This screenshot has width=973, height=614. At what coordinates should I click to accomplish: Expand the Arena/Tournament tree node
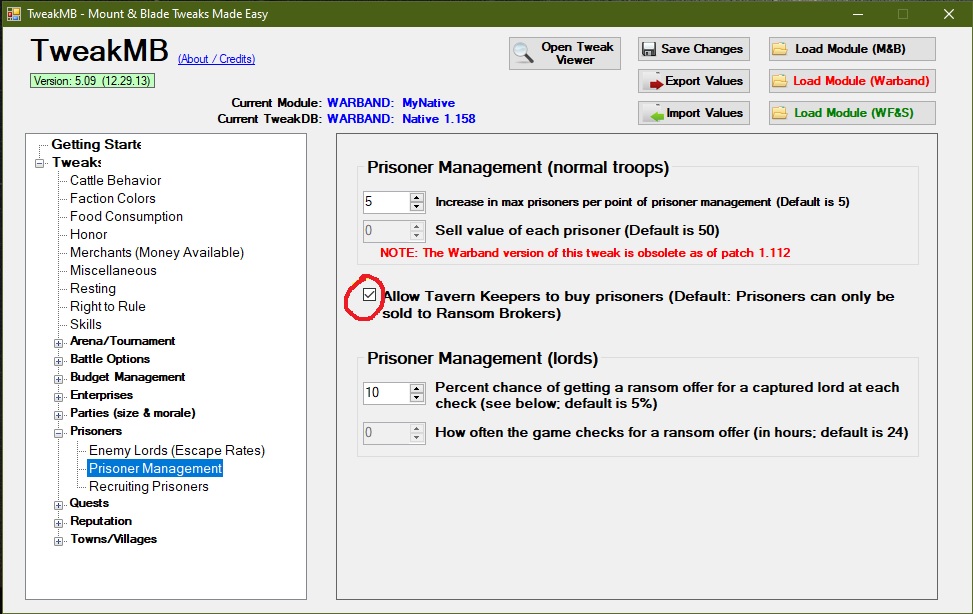click(58, 343)
